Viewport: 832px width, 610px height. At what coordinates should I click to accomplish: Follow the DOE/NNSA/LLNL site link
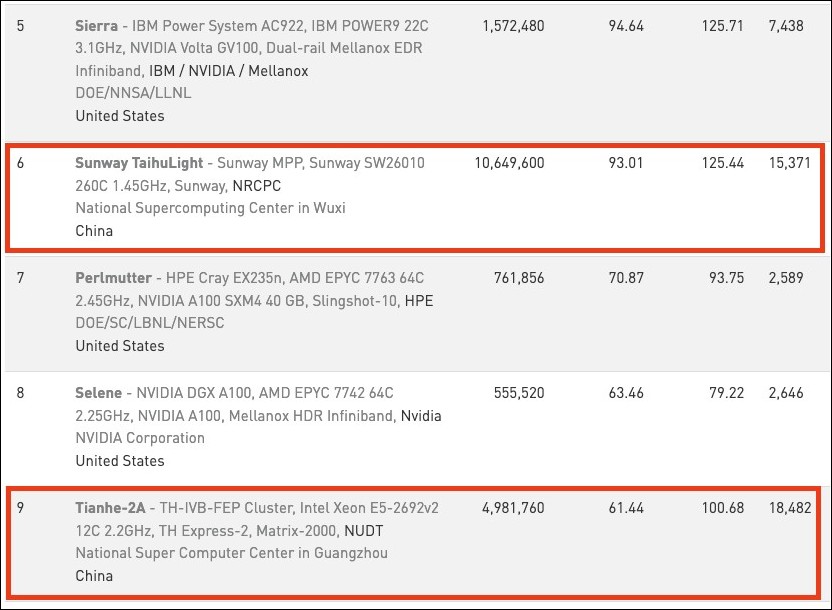(133, 93)
